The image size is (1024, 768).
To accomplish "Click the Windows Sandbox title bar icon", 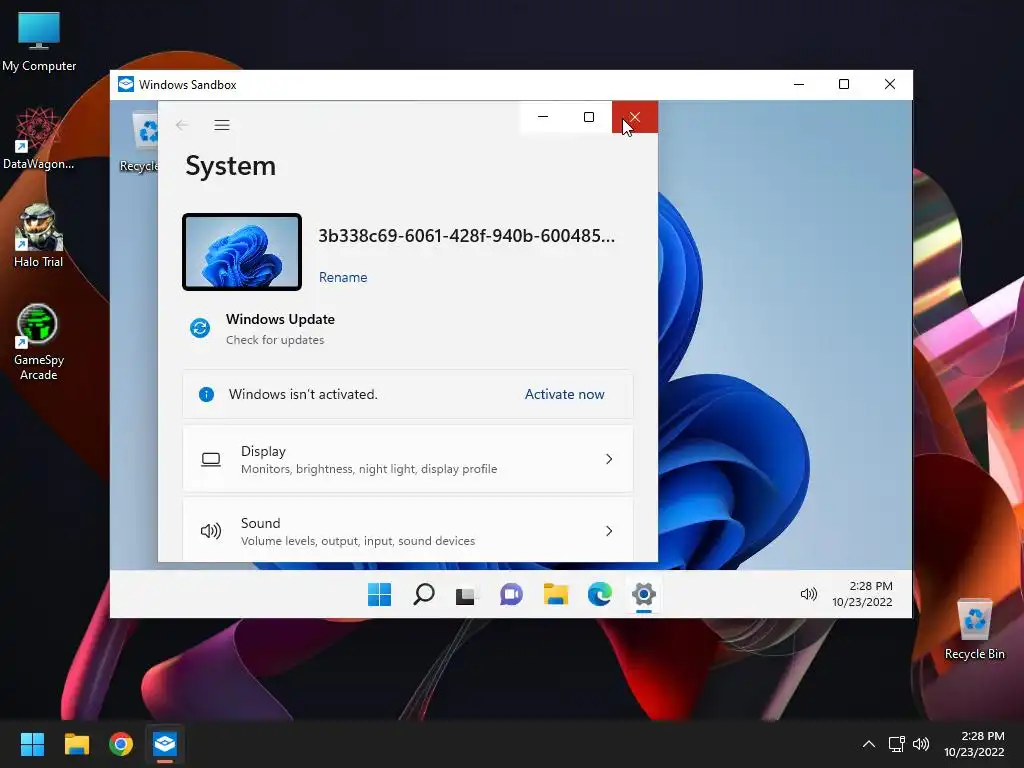I will coord(126,84).
